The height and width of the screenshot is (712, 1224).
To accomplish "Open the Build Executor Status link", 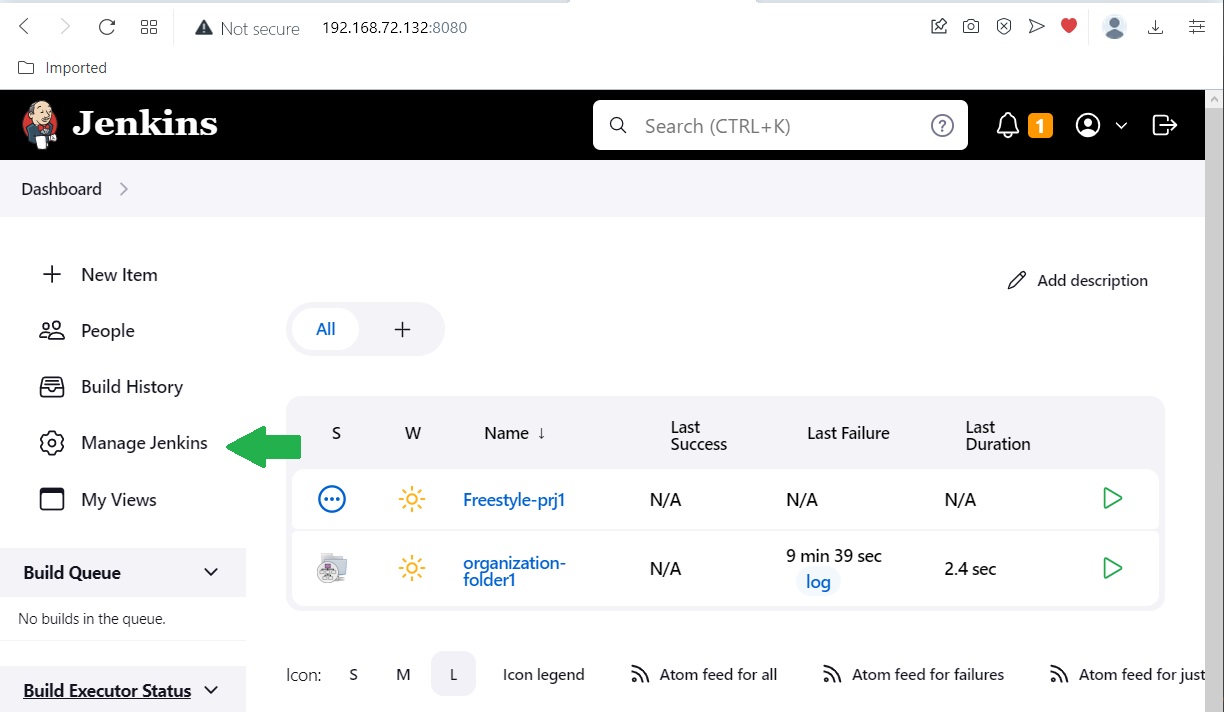I will 107,691.
